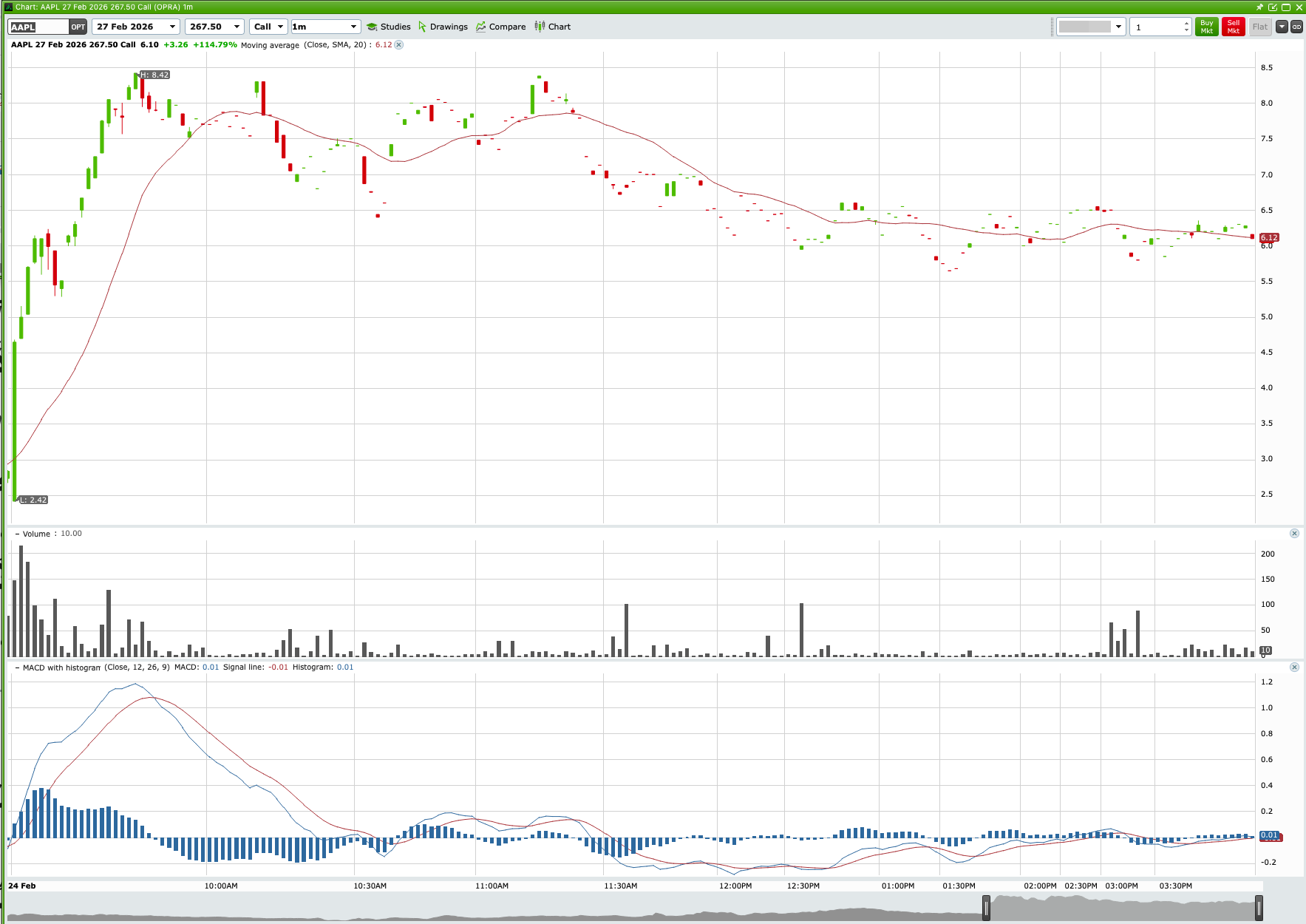Pin the chart window

click(x=1259, y=7)
